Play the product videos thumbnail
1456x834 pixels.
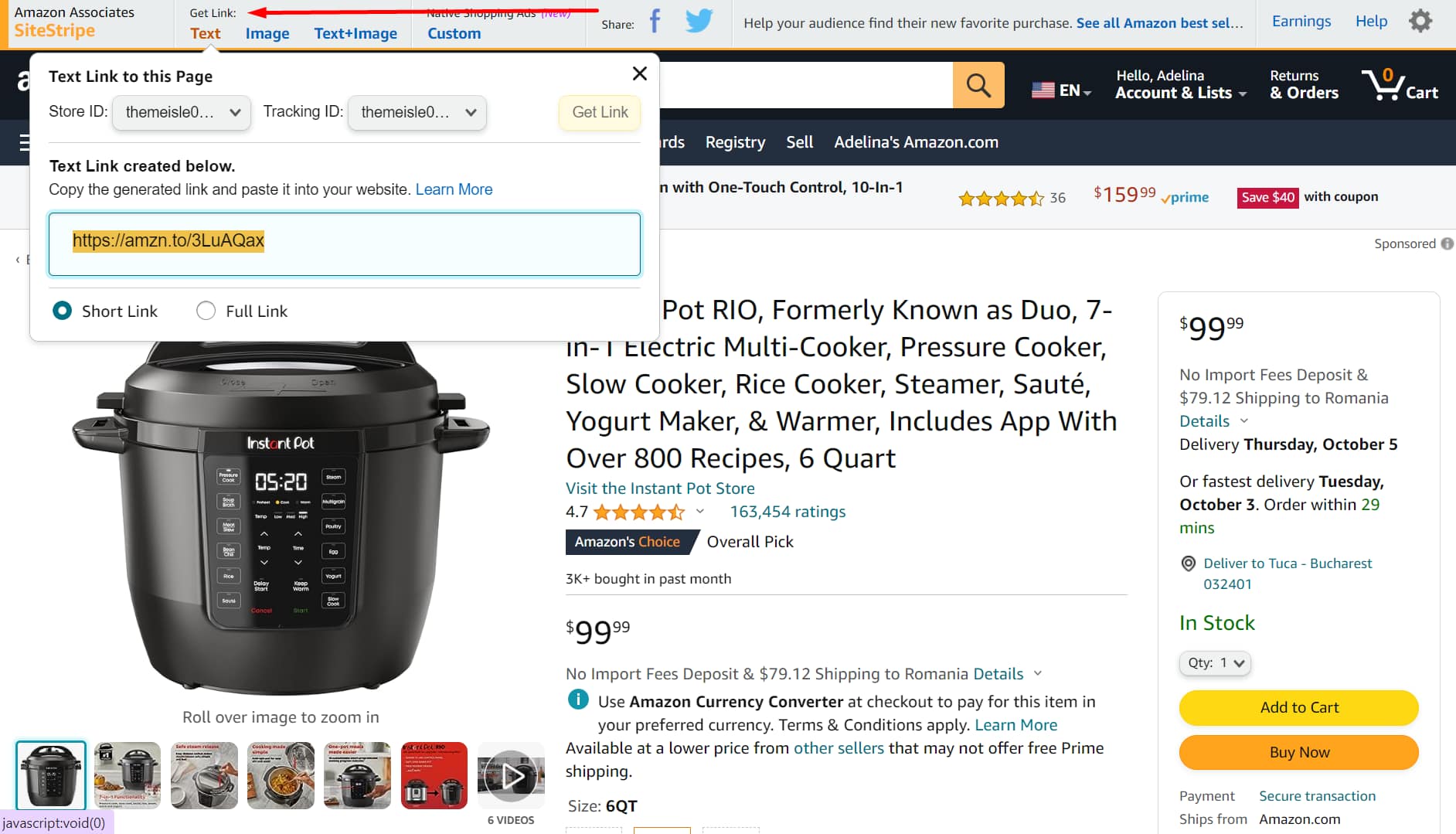point(511,775)
